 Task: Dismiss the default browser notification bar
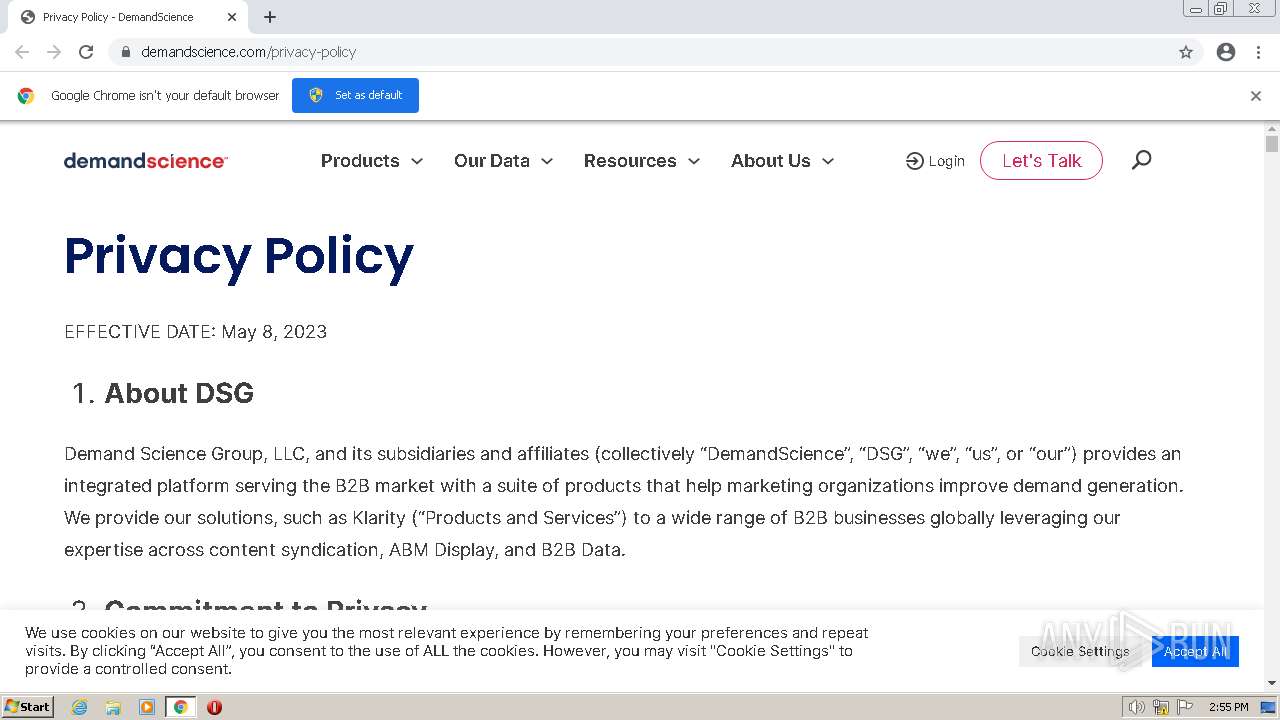[x=1256, y=96]
